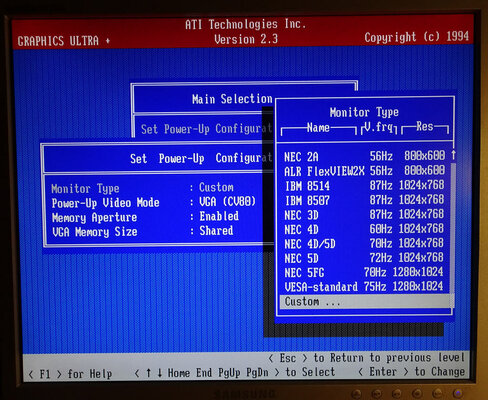
Task: Click scroll-up arrow in Monitor Type list
Action: pyautogui.click(x=453, y=155)
